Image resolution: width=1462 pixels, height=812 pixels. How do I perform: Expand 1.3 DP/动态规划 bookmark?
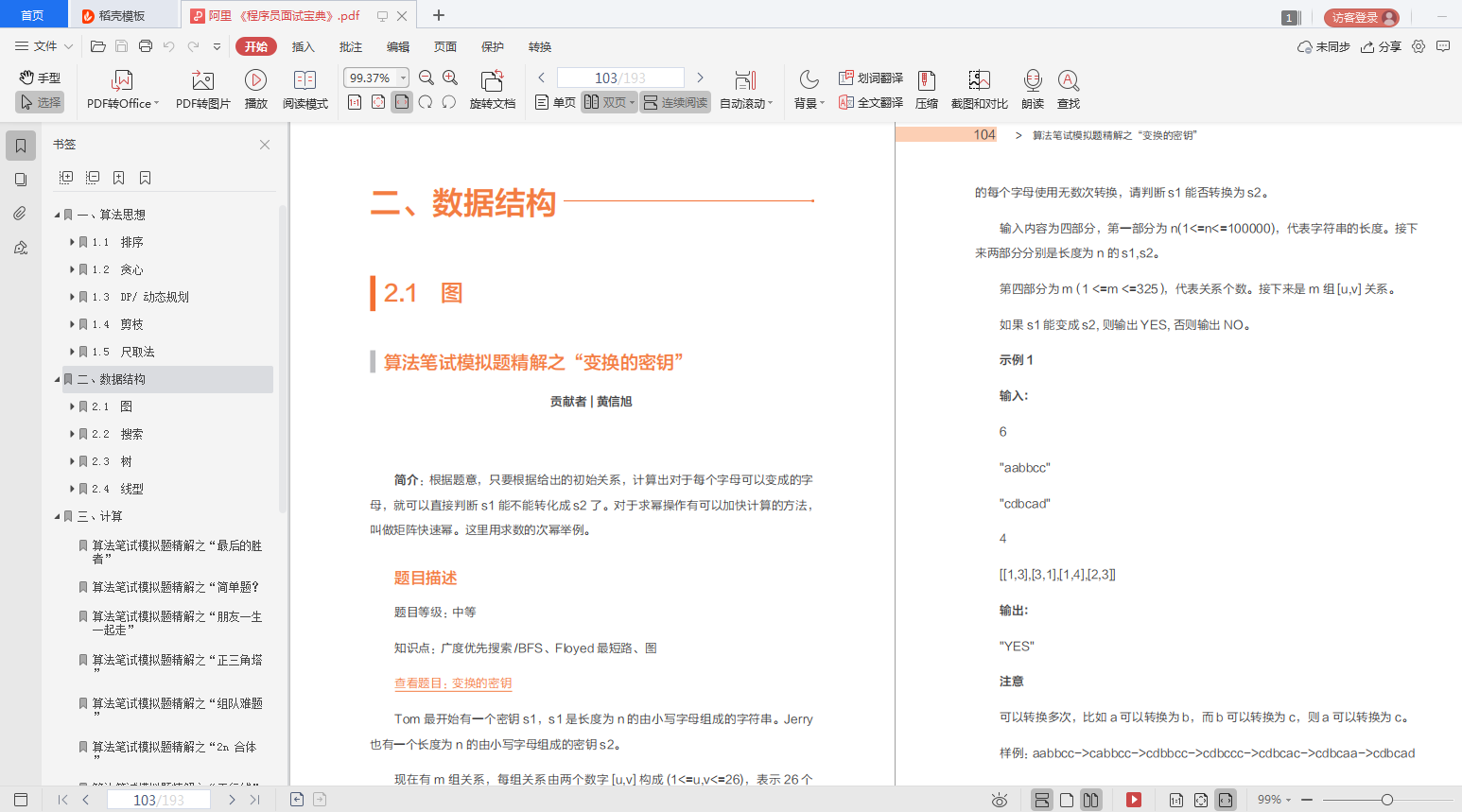(72, 297)
